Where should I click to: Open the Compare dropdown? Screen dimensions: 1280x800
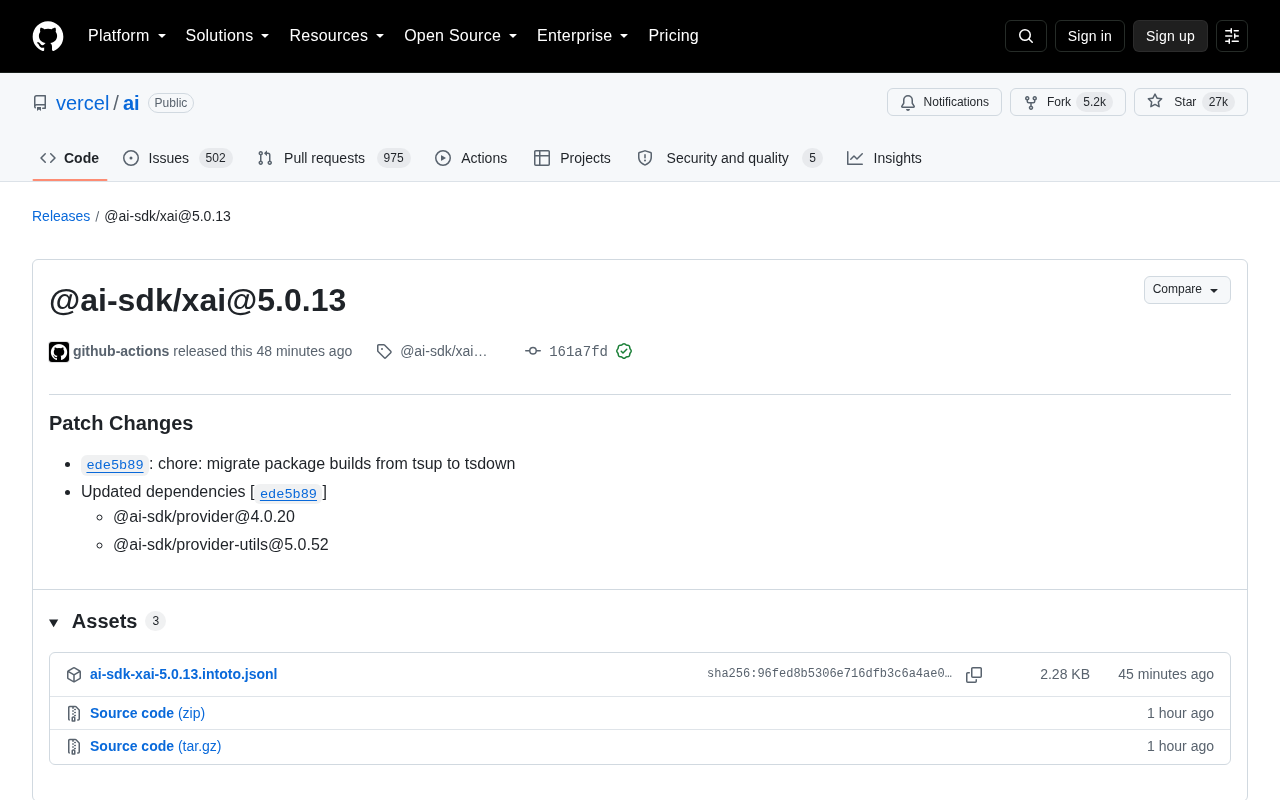pos(1187,290)
